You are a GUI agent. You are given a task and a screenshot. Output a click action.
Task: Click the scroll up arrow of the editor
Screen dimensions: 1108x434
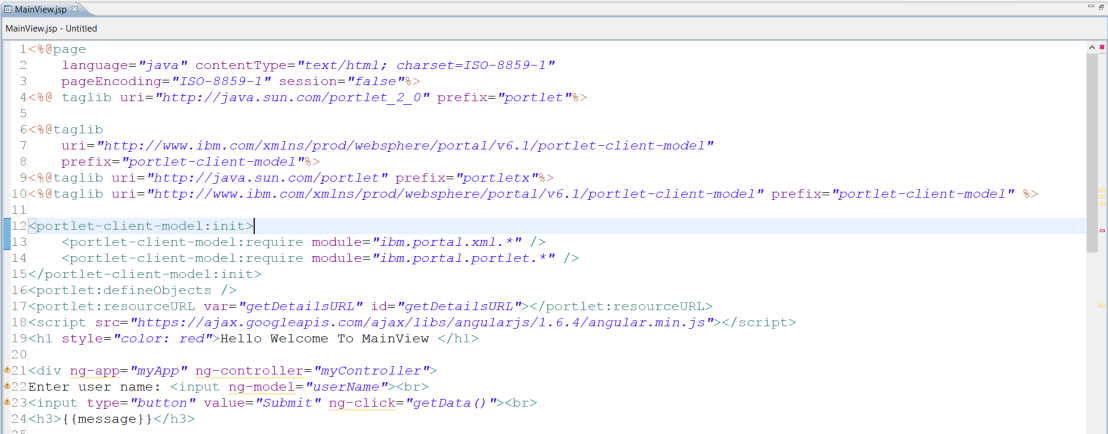click(1091, 48)
